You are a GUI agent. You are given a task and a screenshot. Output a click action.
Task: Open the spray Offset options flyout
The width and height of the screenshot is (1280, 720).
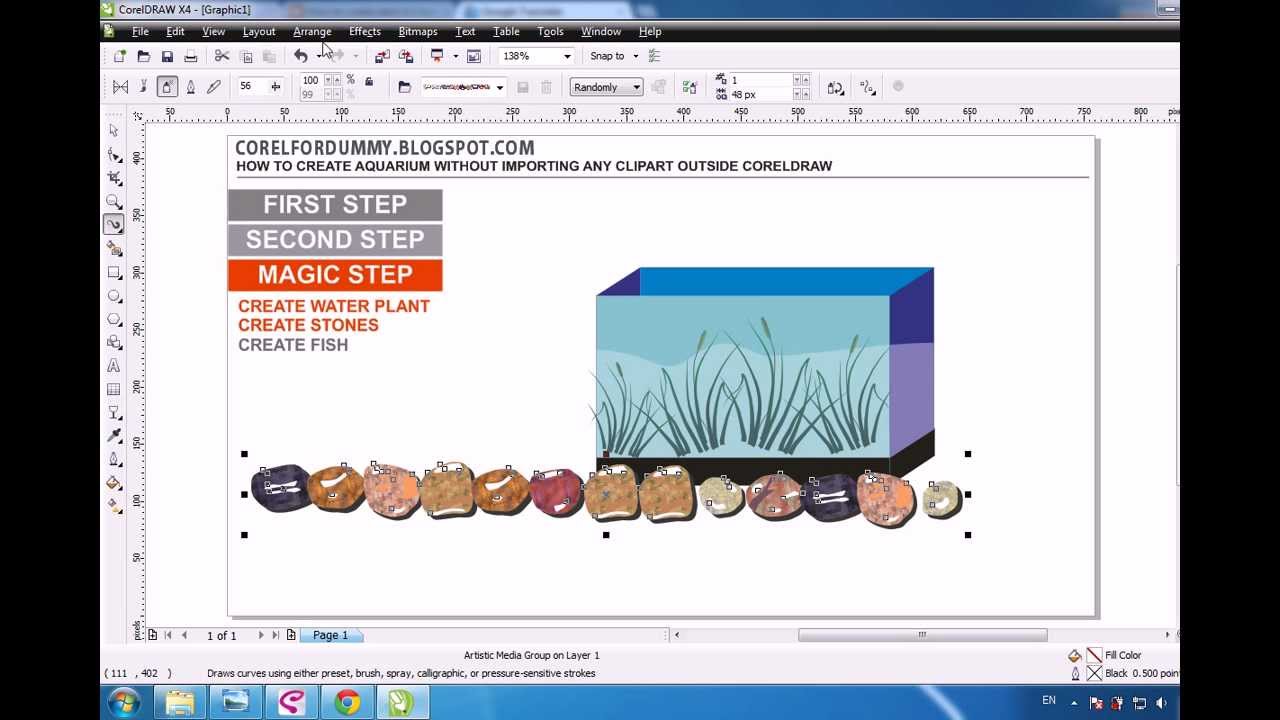(867, 87)
